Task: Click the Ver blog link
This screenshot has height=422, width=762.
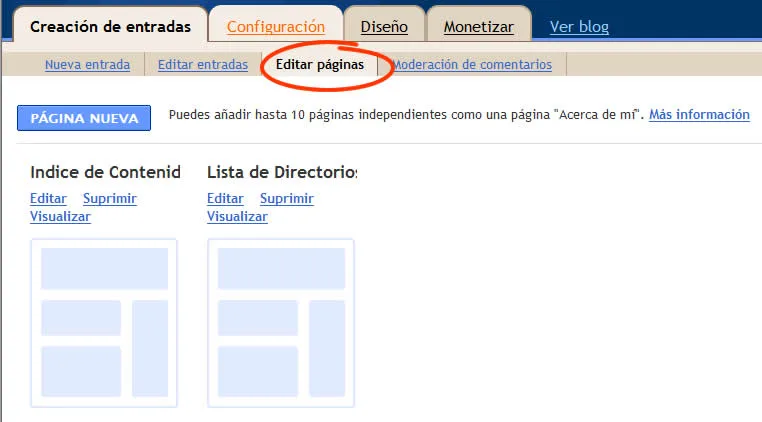Action: coord(579,26)
